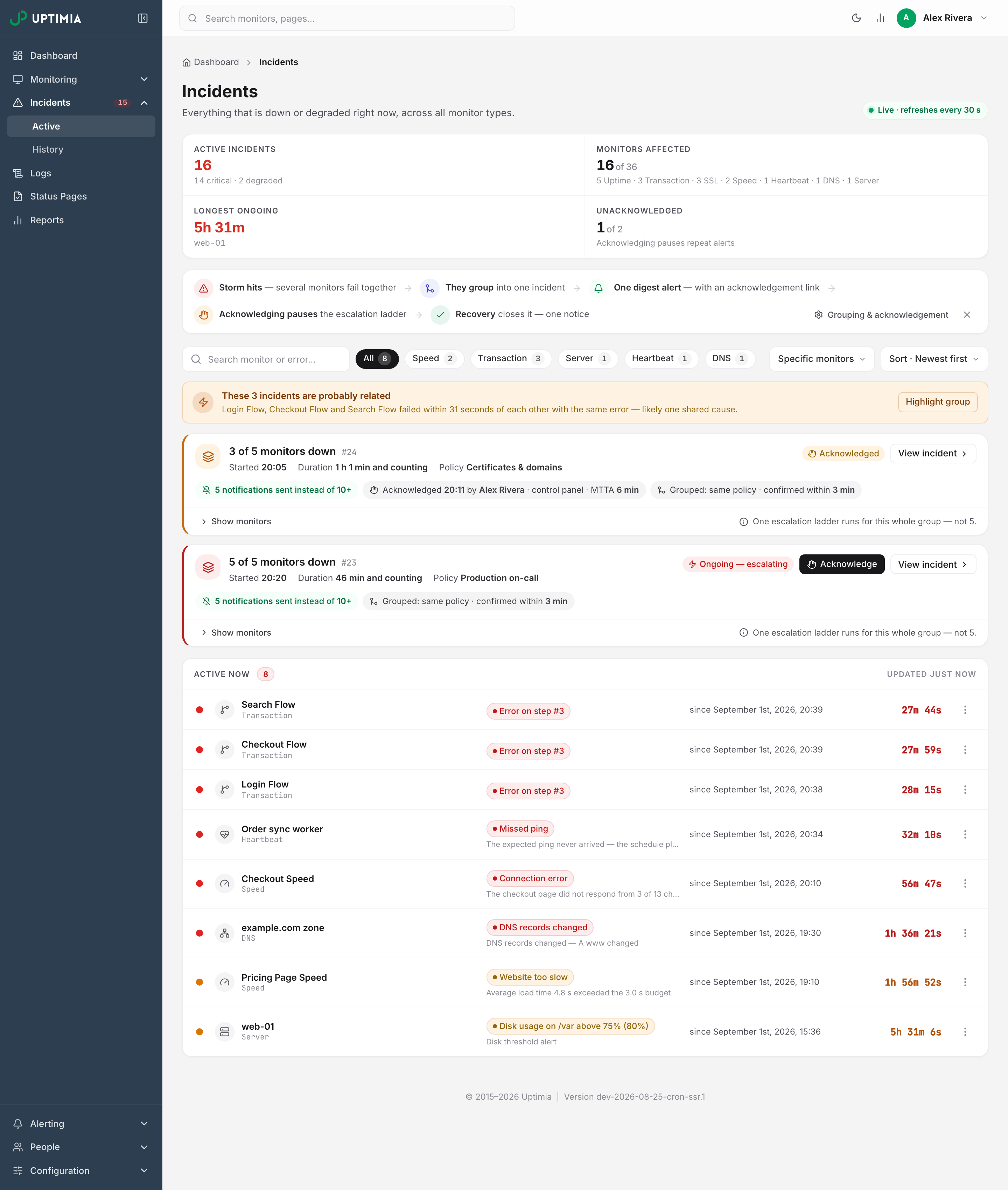Expand Show monitors for incident #23
Image resolution: width=1008 pixels, height=1190 pixels.
(x=236, y=632)
